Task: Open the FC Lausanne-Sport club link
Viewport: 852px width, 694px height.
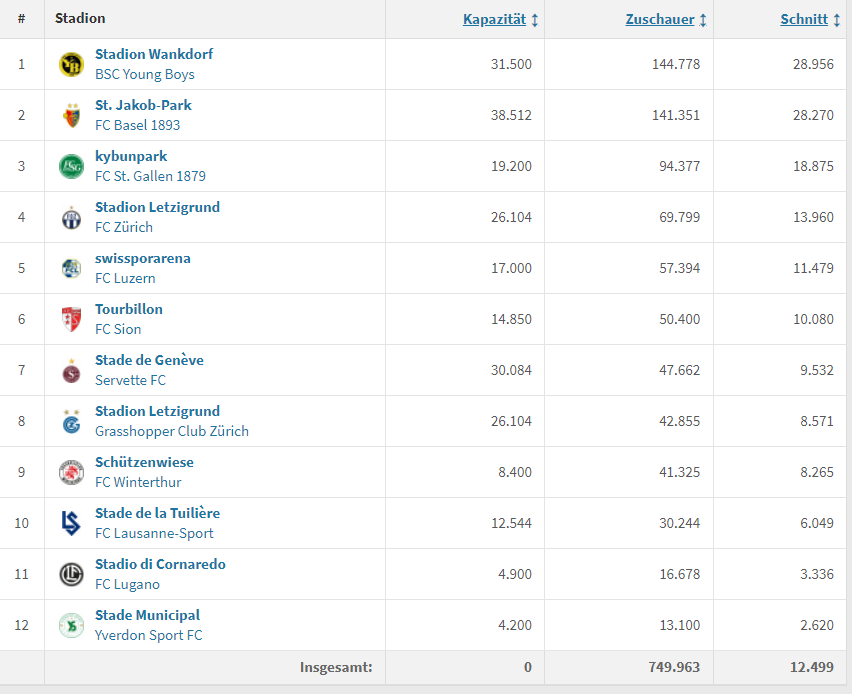Action: [x=154, y=534]
